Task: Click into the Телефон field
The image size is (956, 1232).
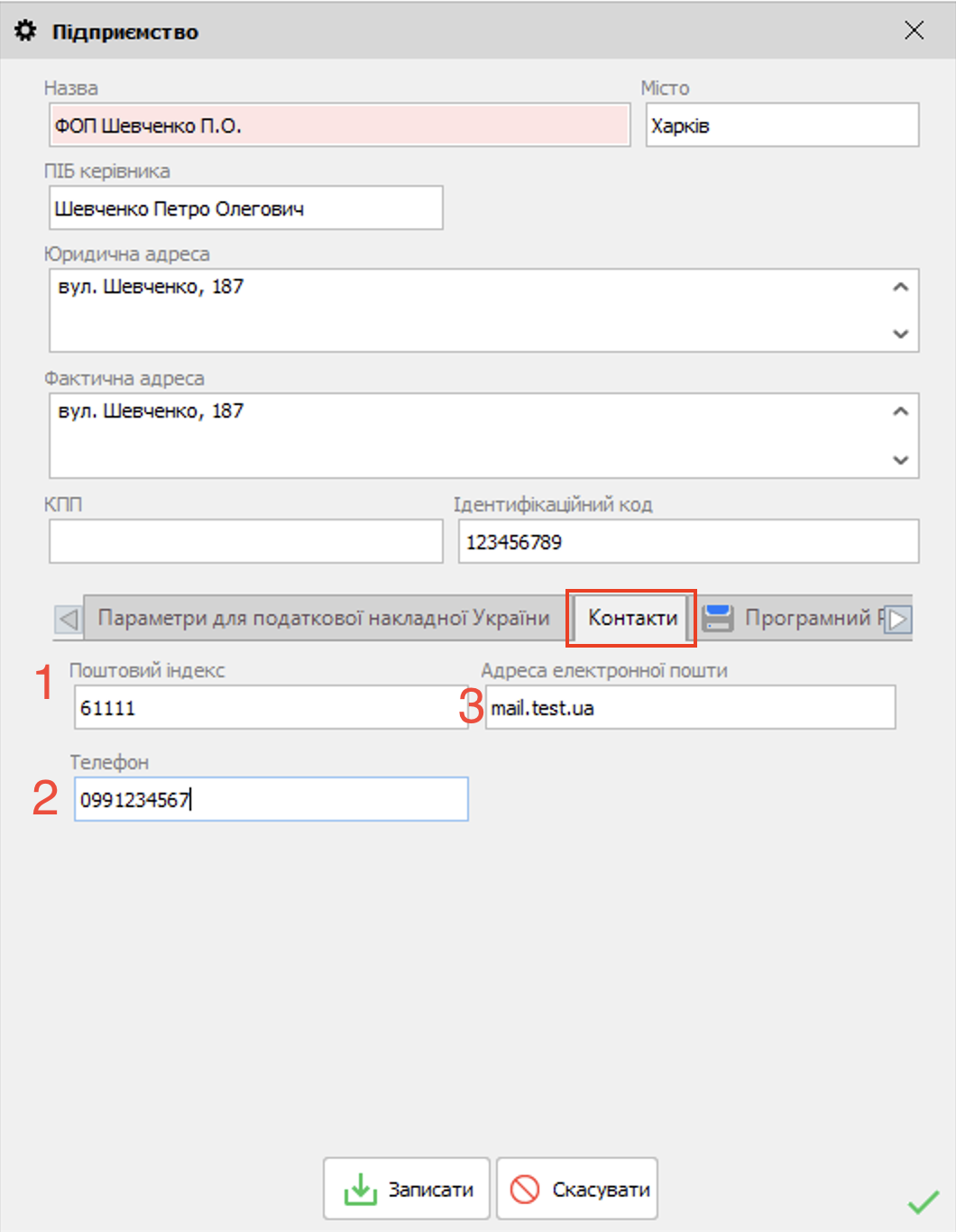Action: tap(271, 799)
